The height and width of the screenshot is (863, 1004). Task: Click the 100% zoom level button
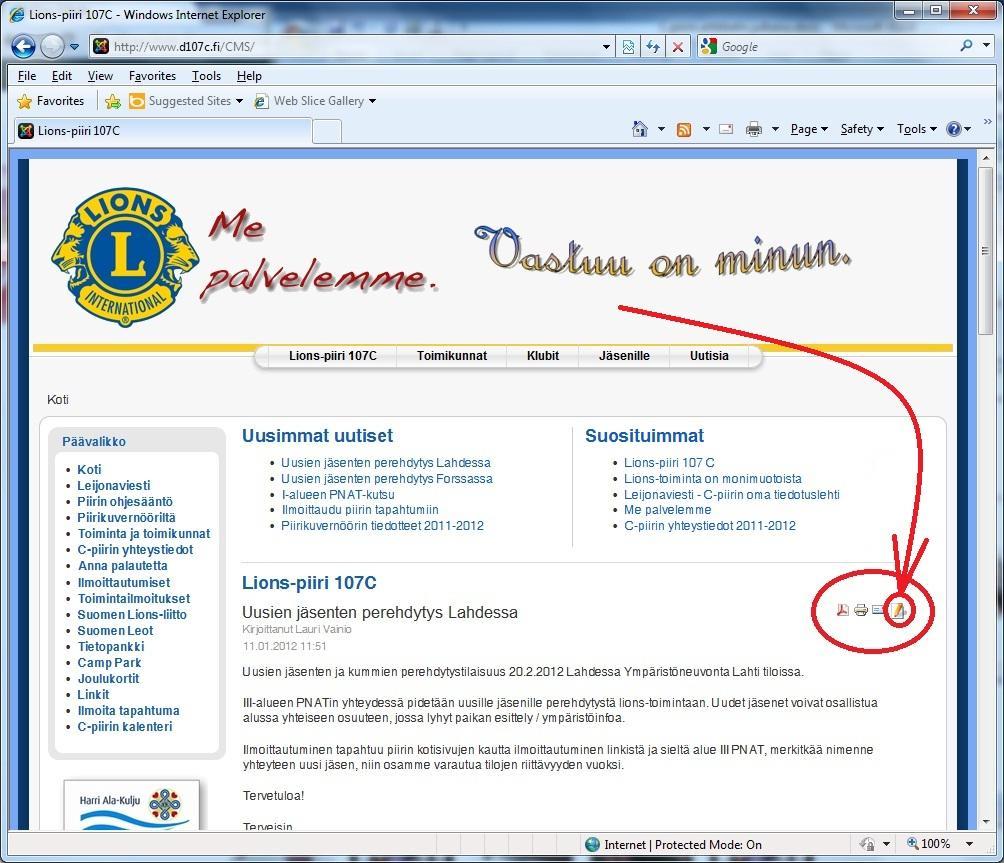tap(929, 844)
